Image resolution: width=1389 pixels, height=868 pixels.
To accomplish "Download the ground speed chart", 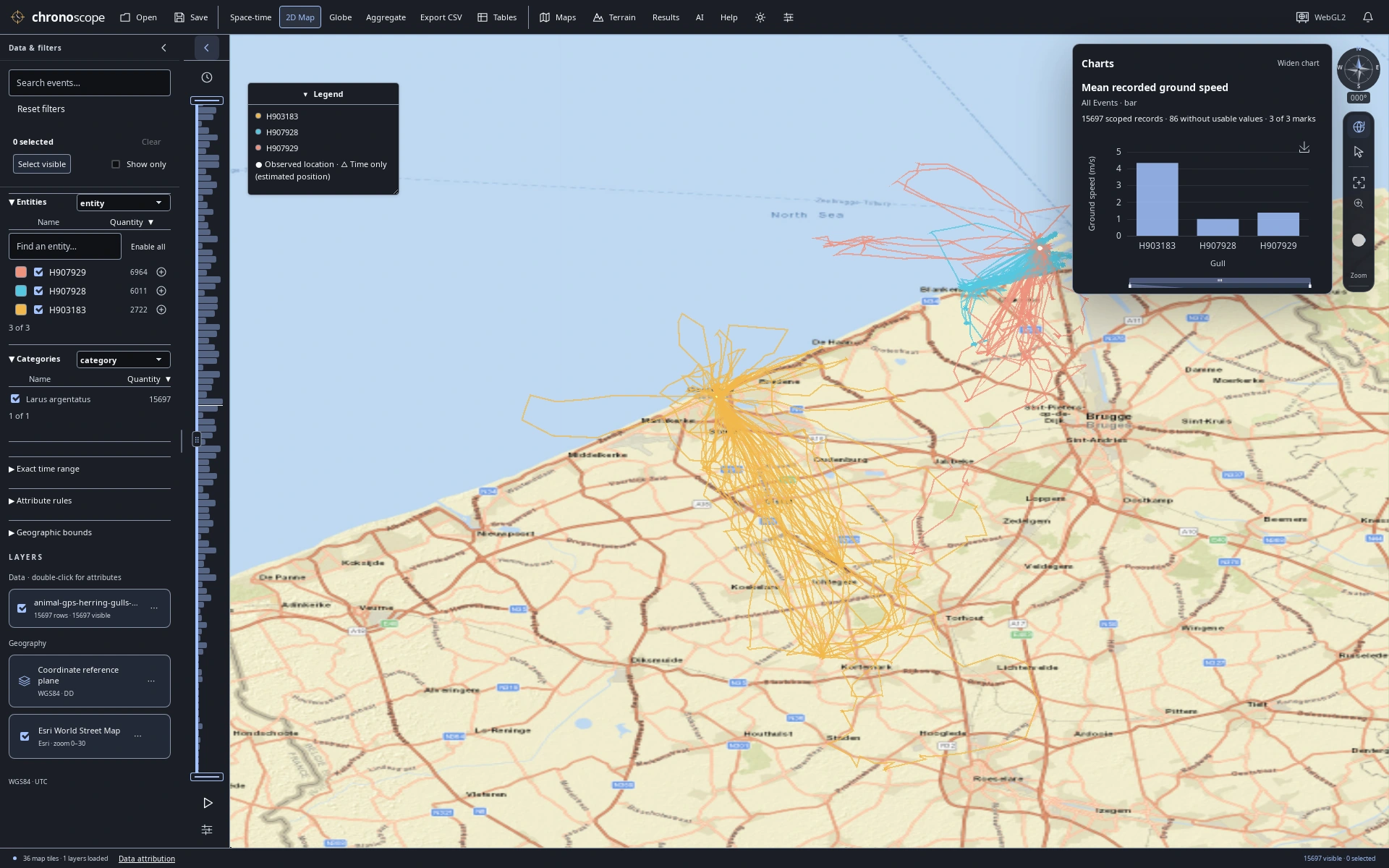I will tap(1304, 148).
